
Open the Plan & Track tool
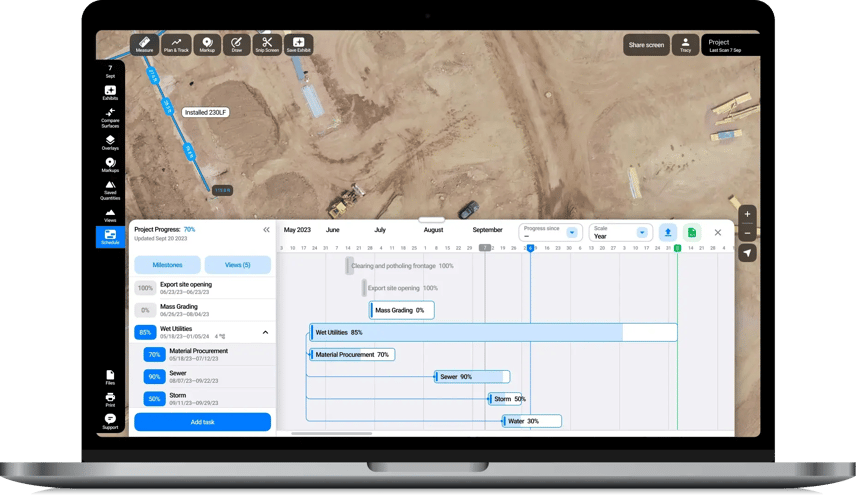pos(176,44)
